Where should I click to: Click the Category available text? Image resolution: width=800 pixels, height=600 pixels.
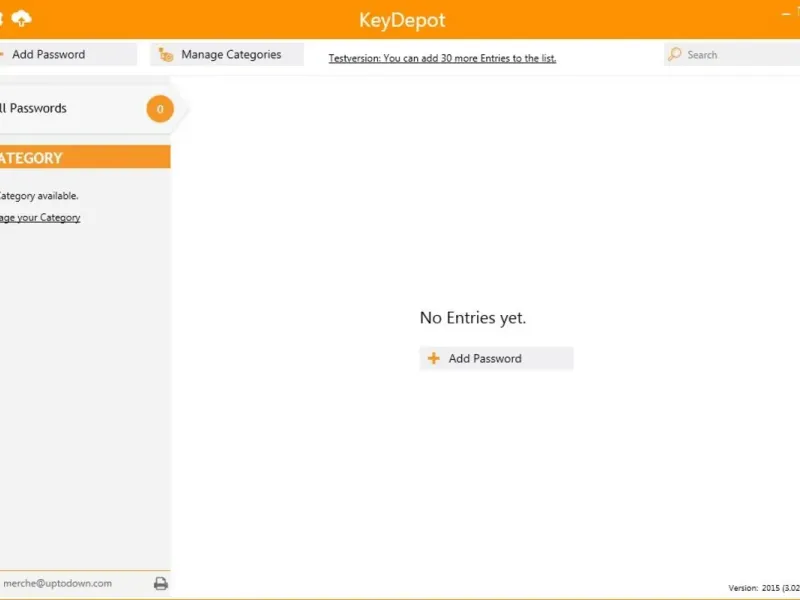[39, 196]
